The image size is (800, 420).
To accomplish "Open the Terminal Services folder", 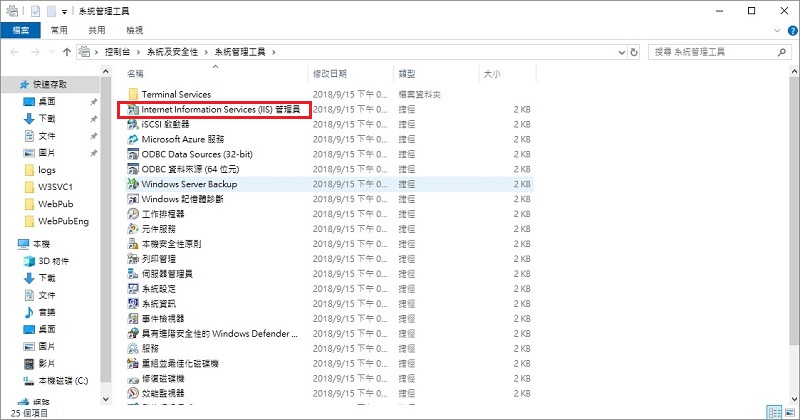I will tap(175, 94).
